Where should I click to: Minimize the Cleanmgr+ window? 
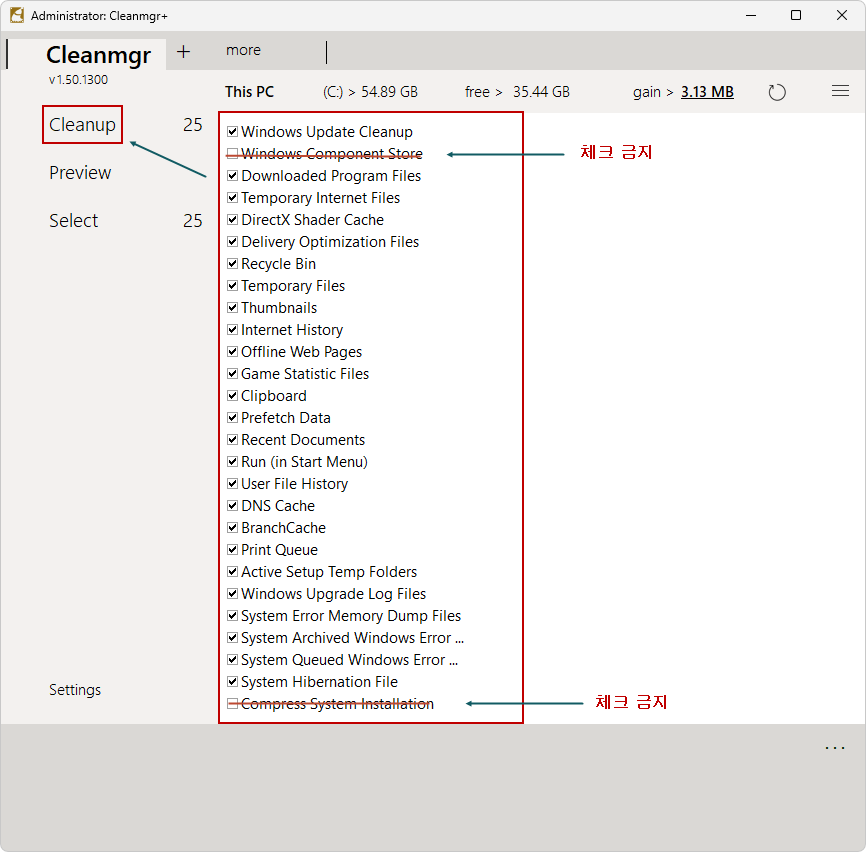(751, 15)
